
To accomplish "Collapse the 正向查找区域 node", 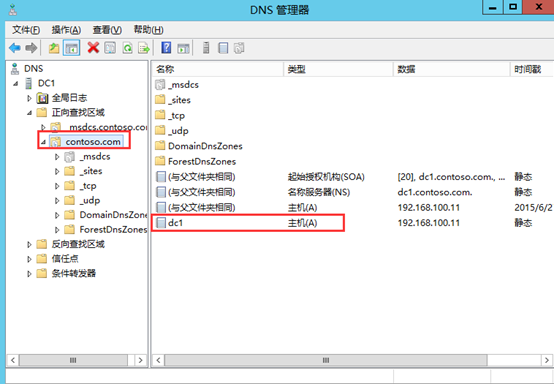I will [x=30, y=113].
